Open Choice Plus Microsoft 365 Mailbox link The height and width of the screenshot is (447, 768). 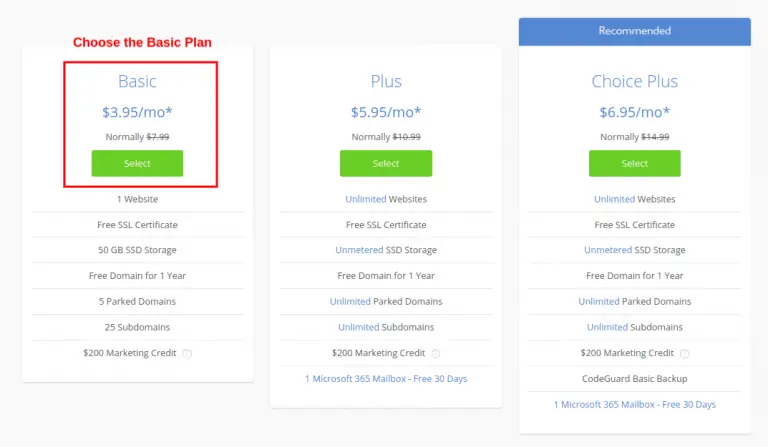coord(635,404)
